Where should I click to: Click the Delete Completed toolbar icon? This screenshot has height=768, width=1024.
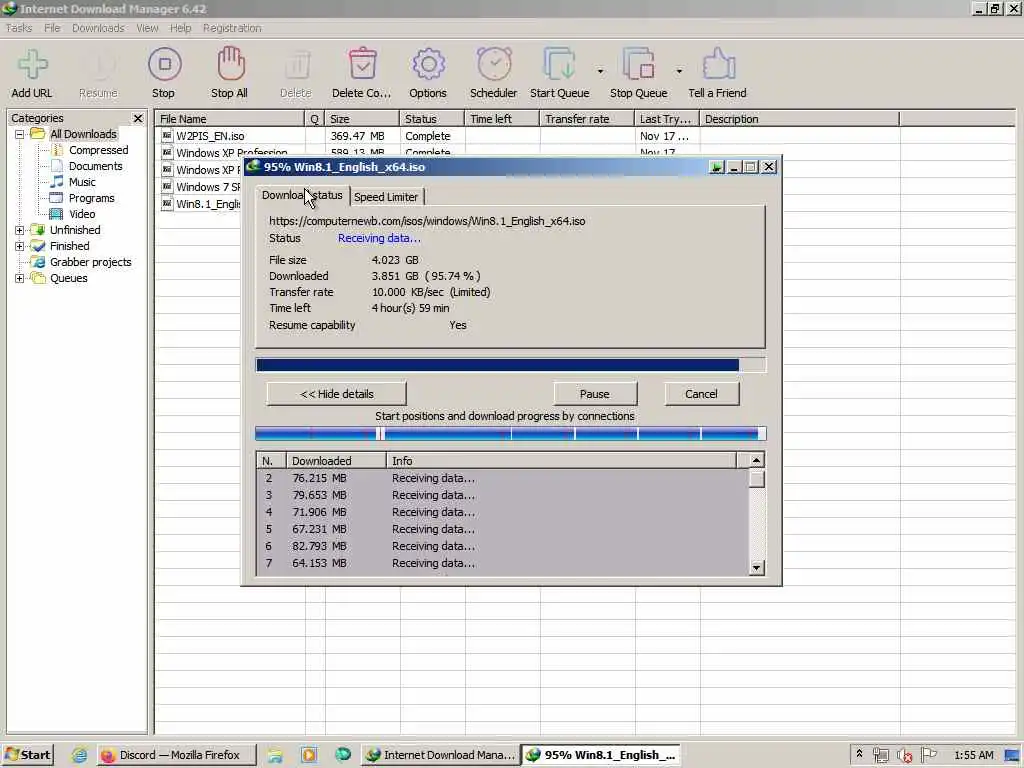coord(362,64)
